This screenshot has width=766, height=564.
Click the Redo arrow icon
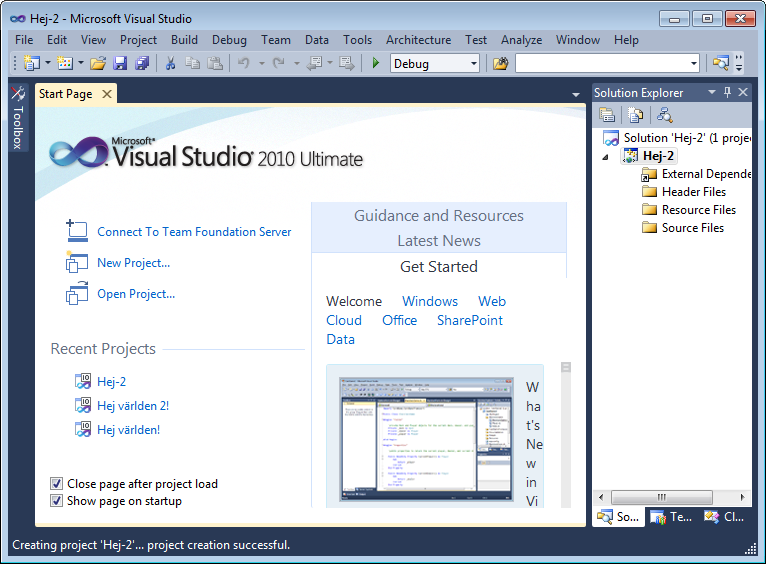coord(278,63)
